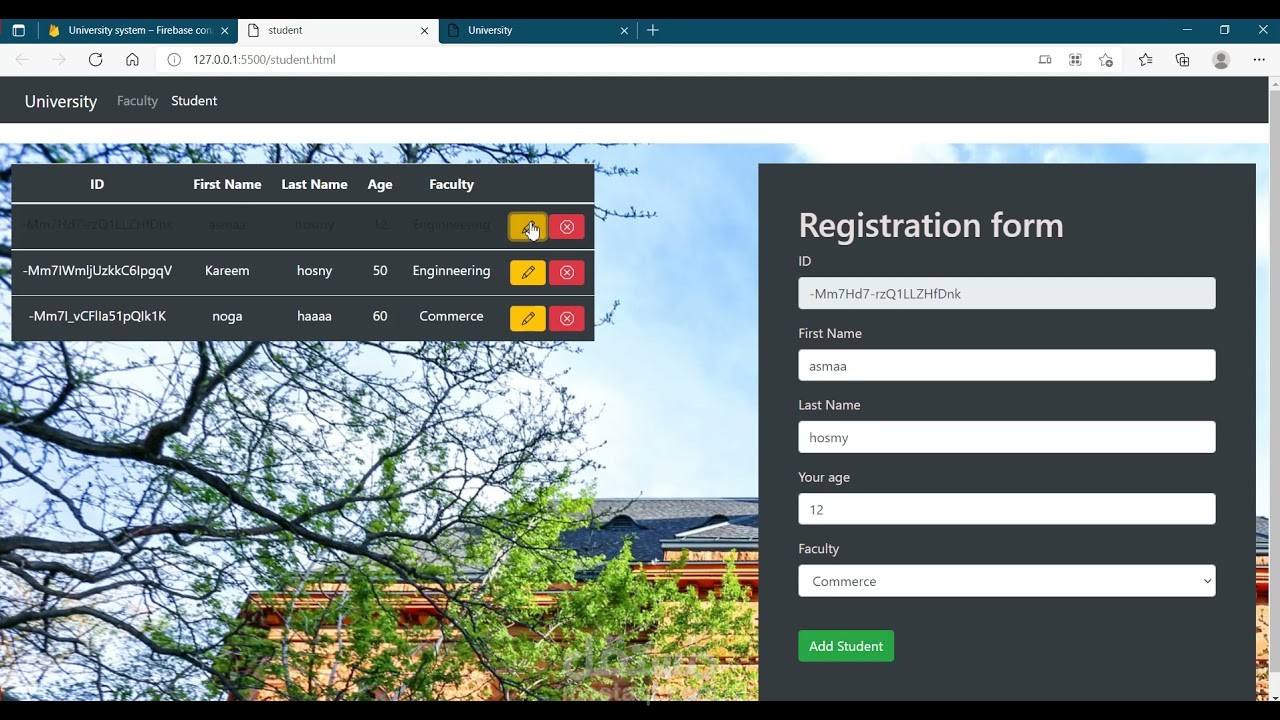Open the Faculty nav link
This screenshot has width=1280, height=720.
(x=137, y=101)
